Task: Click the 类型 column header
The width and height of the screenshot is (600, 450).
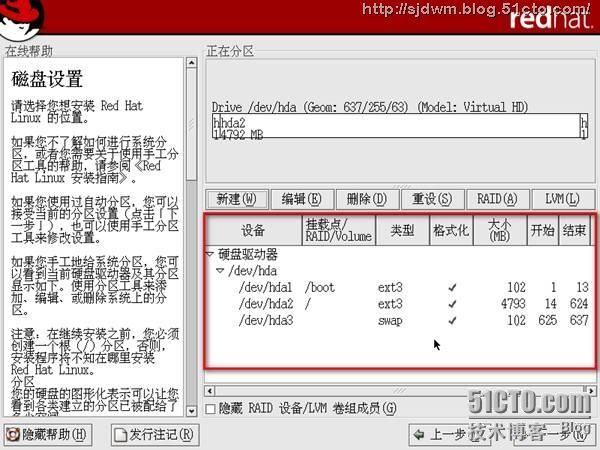Action: (x=402, y=231)
